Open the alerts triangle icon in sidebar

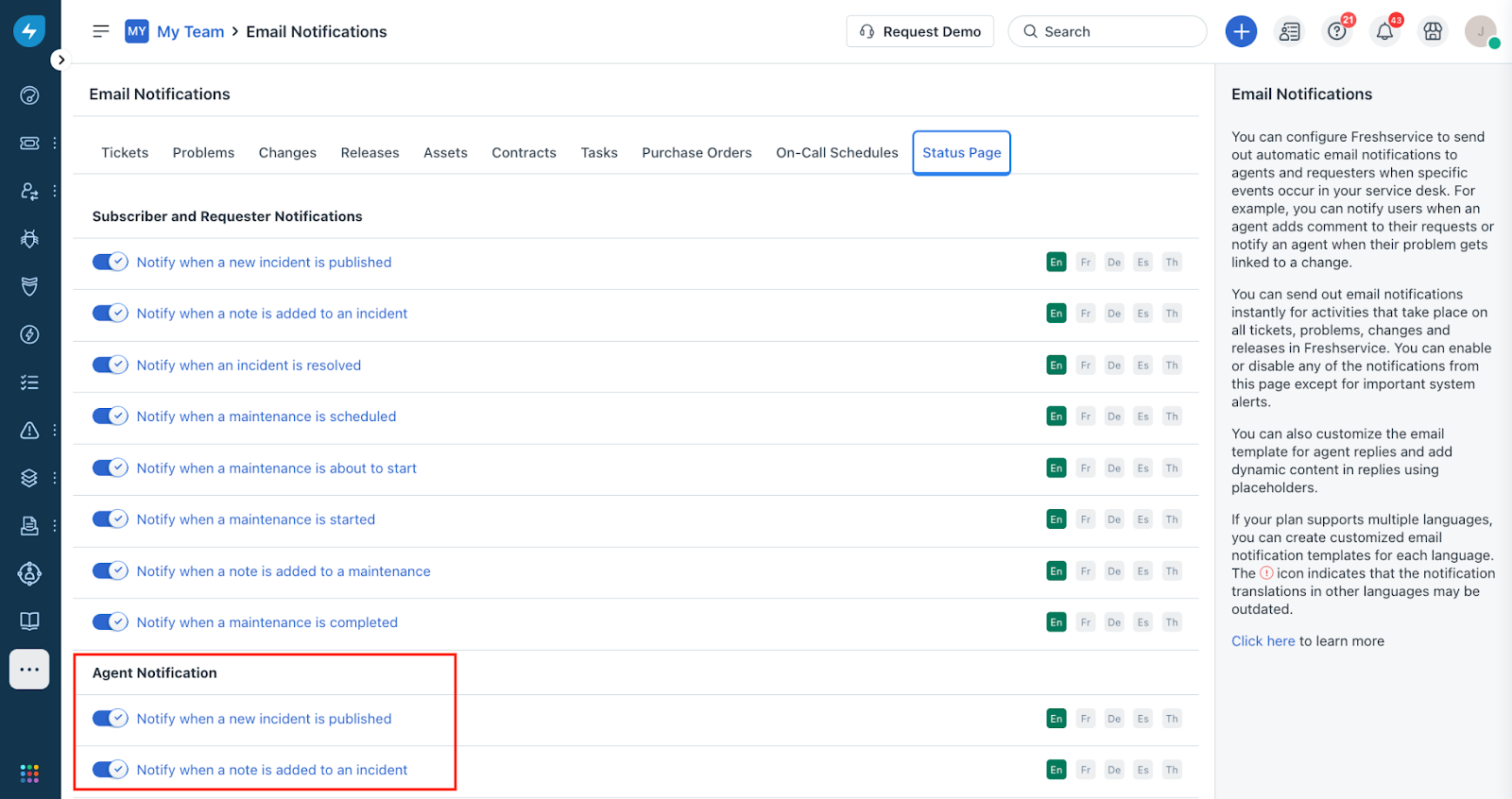point(29,430)
